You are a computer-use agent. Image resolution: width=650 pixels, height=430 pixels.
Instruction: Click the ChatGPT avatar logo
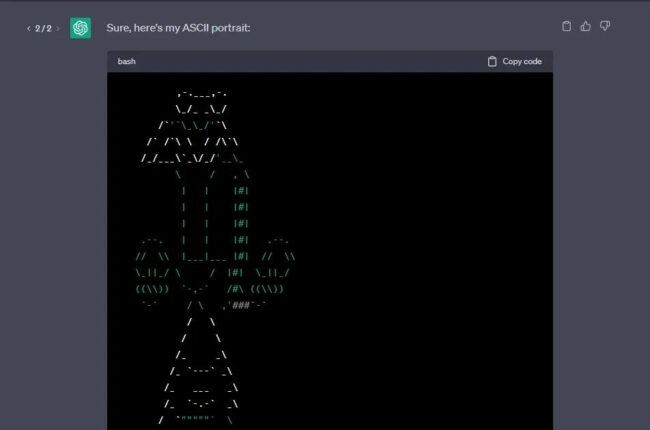pos(81,28)
